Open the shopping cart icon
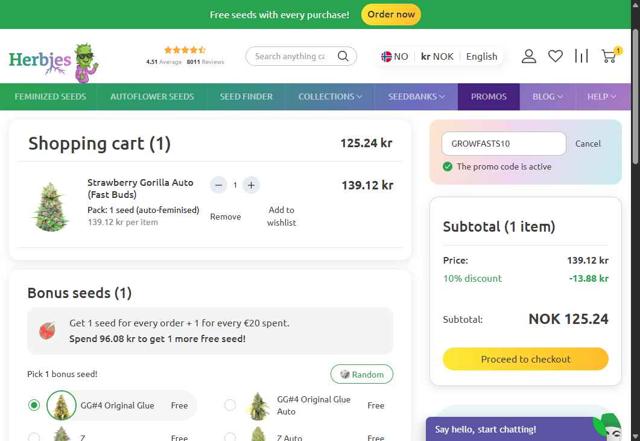Screen dimensions: 640x441 point(610,55)
